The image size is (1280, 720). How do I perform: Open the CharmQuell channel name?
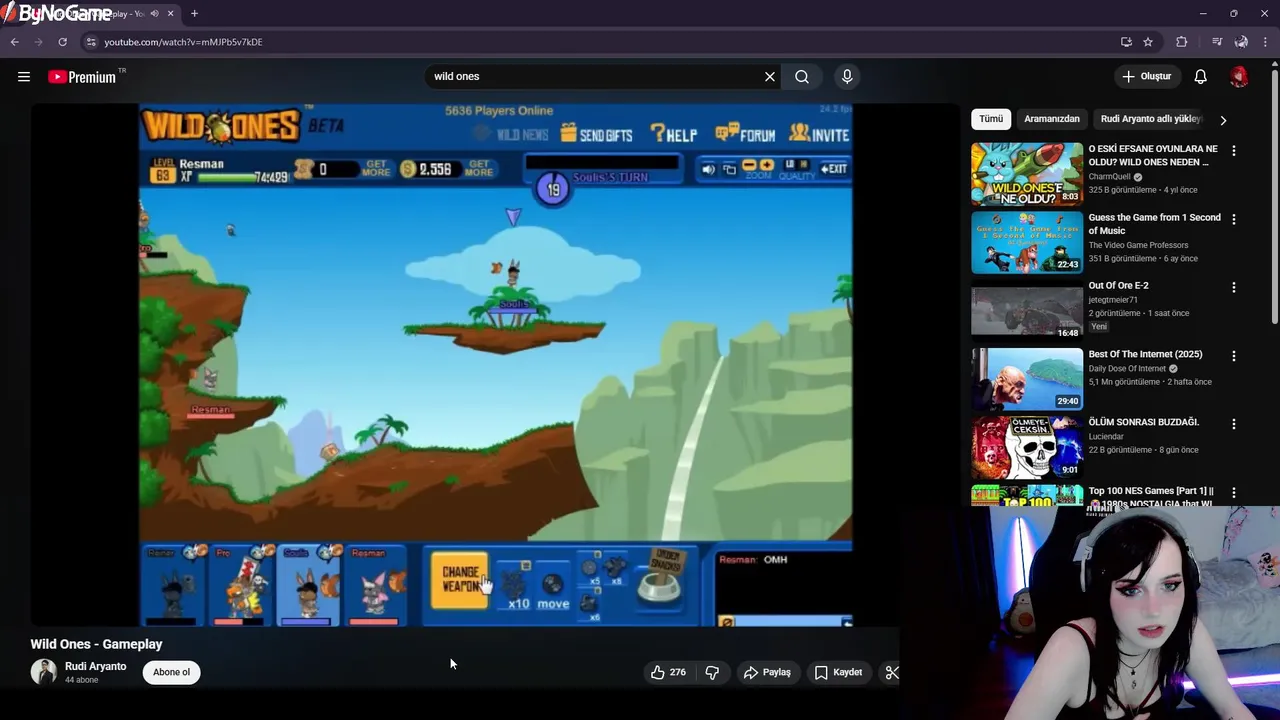[1110, 177]
